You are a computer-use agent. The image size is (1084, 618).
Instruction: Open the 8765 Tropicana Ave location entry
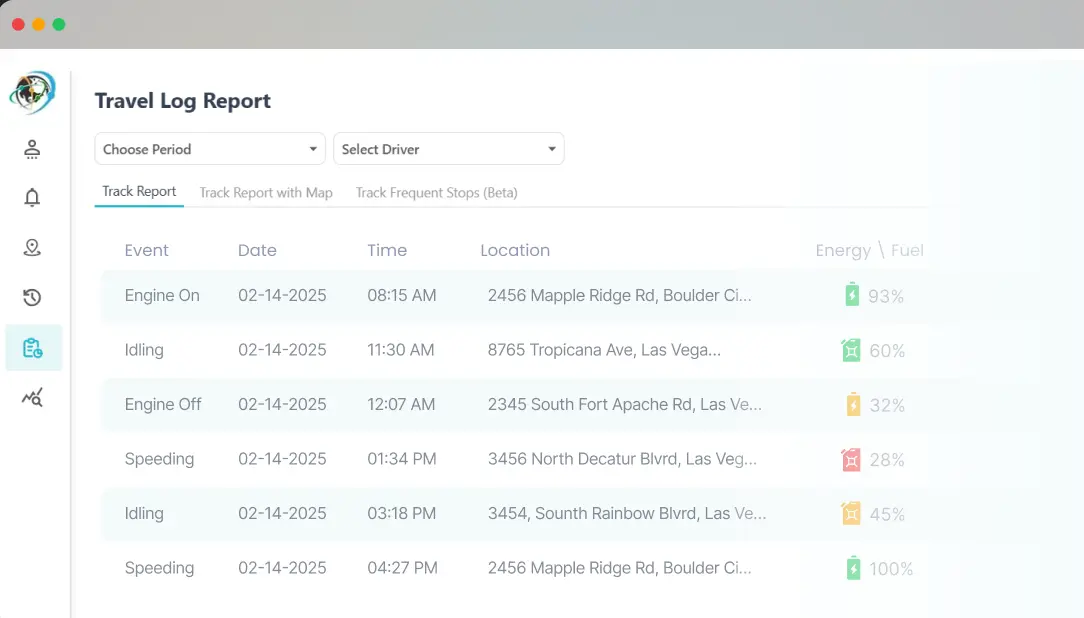pos(604,350)
